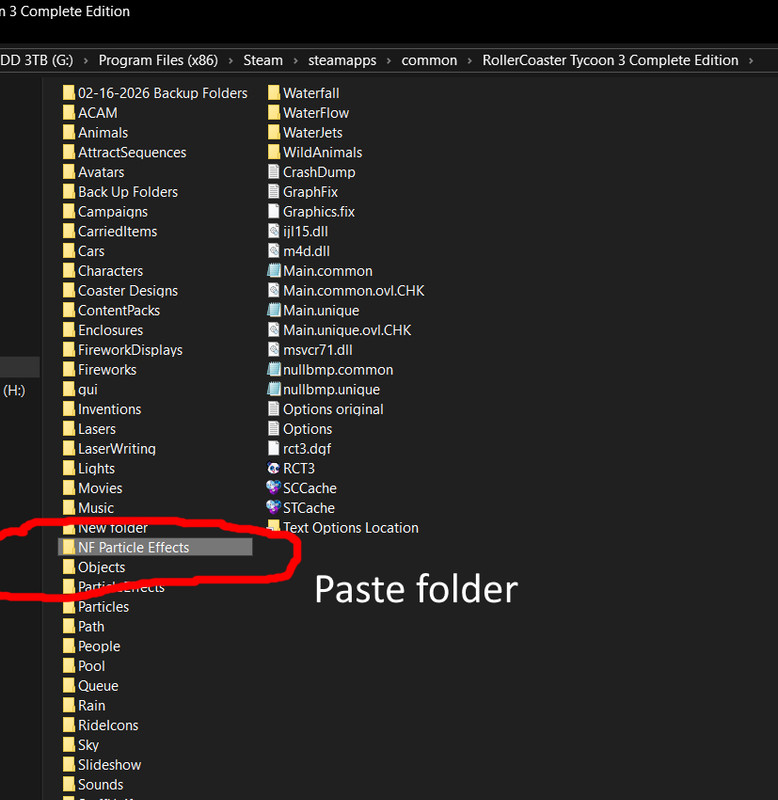Select the Cars folder name
This screenshot has height=800, width=778.
tap(91, 251)
